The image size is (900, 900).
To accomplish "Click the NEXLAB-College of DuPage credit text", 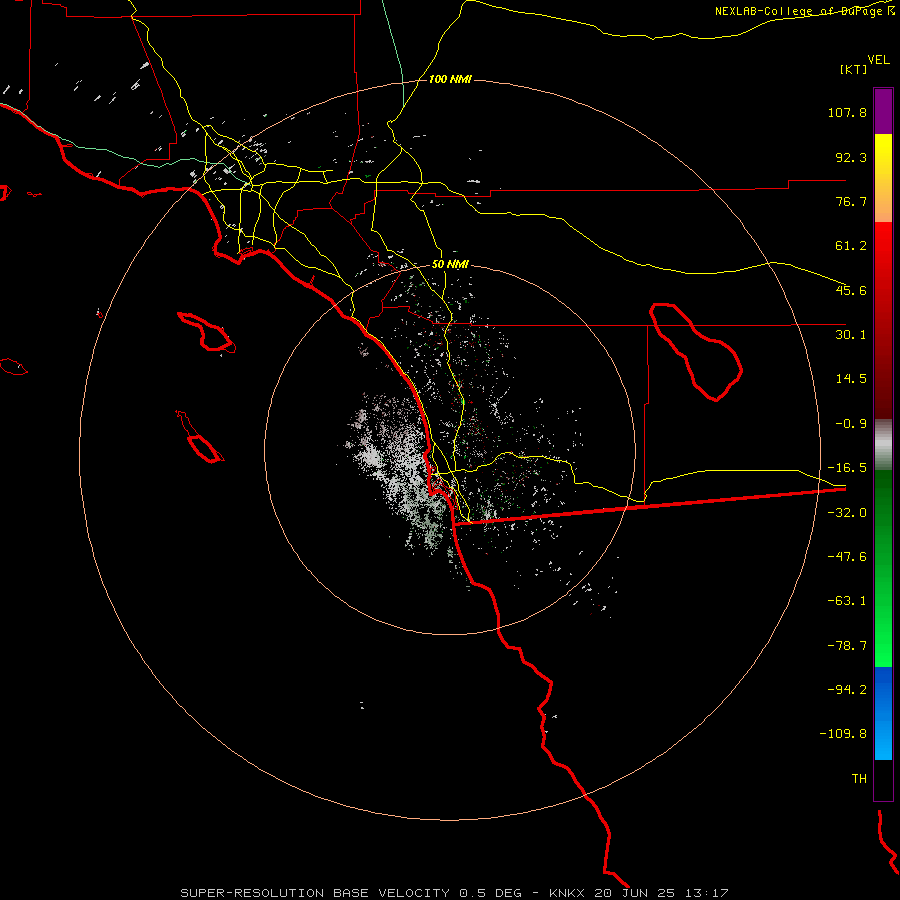I will (x=804, y=11).
